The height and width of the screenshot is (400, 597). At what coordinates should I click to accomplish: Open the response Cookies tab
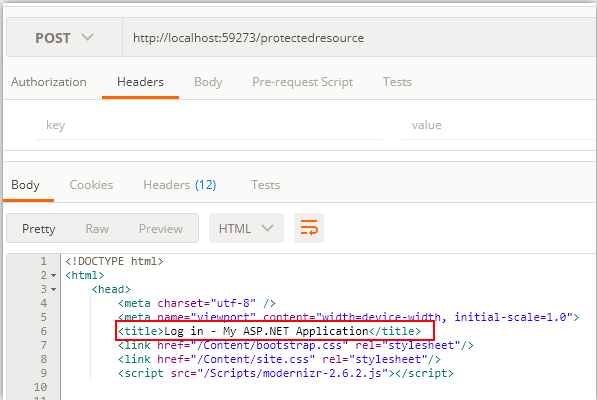(91, 185)
